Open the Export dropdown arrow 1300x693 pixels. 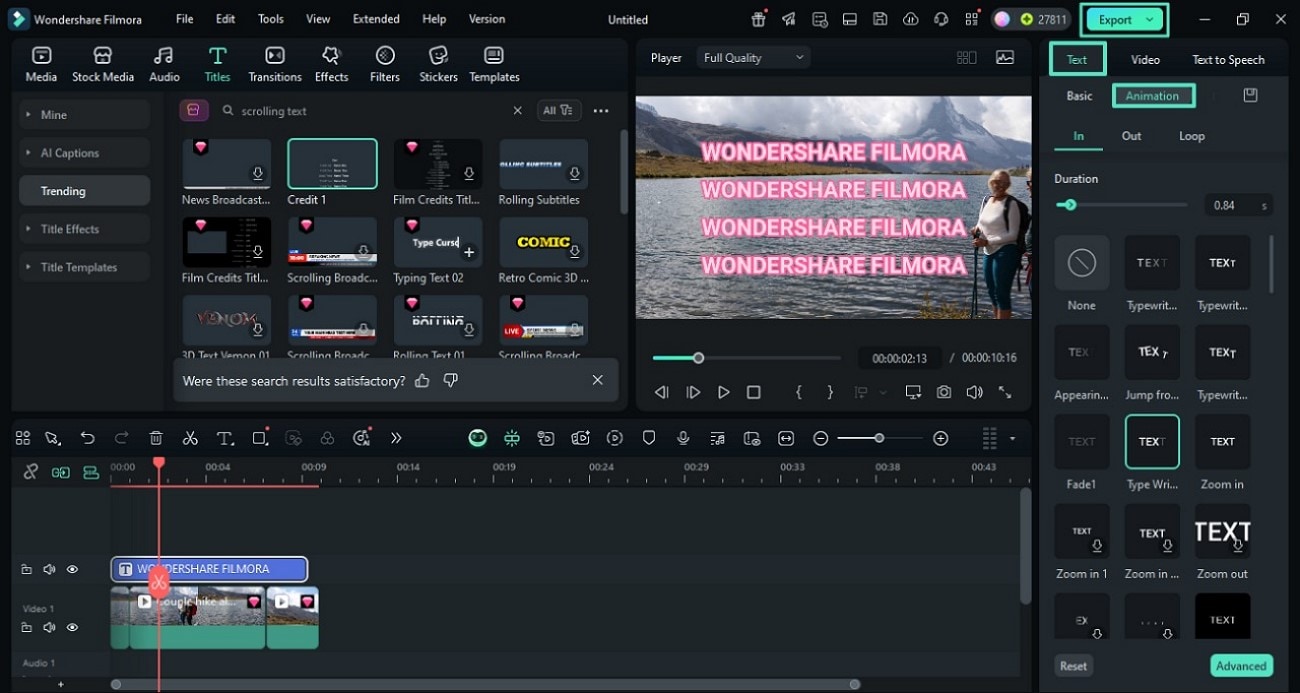coord(1150,19)
